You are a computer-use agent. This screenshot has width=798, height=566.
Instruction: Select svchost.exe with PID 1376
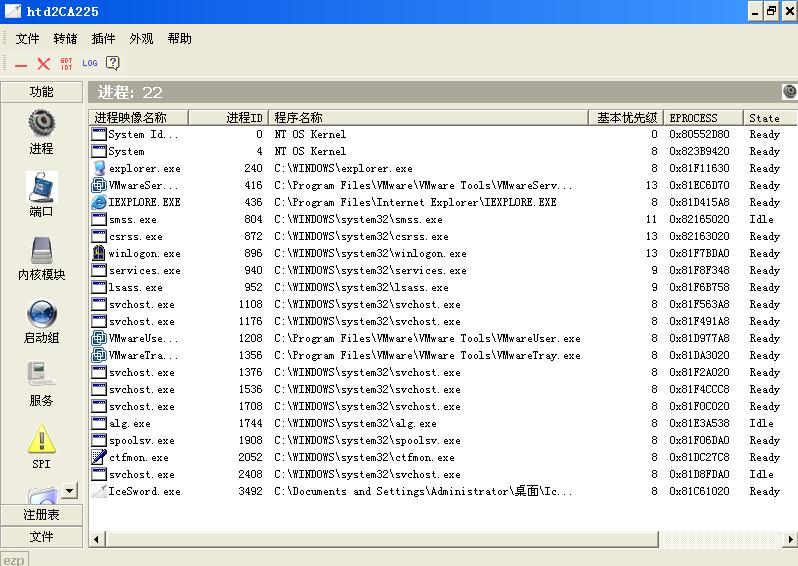coord(442,372)
